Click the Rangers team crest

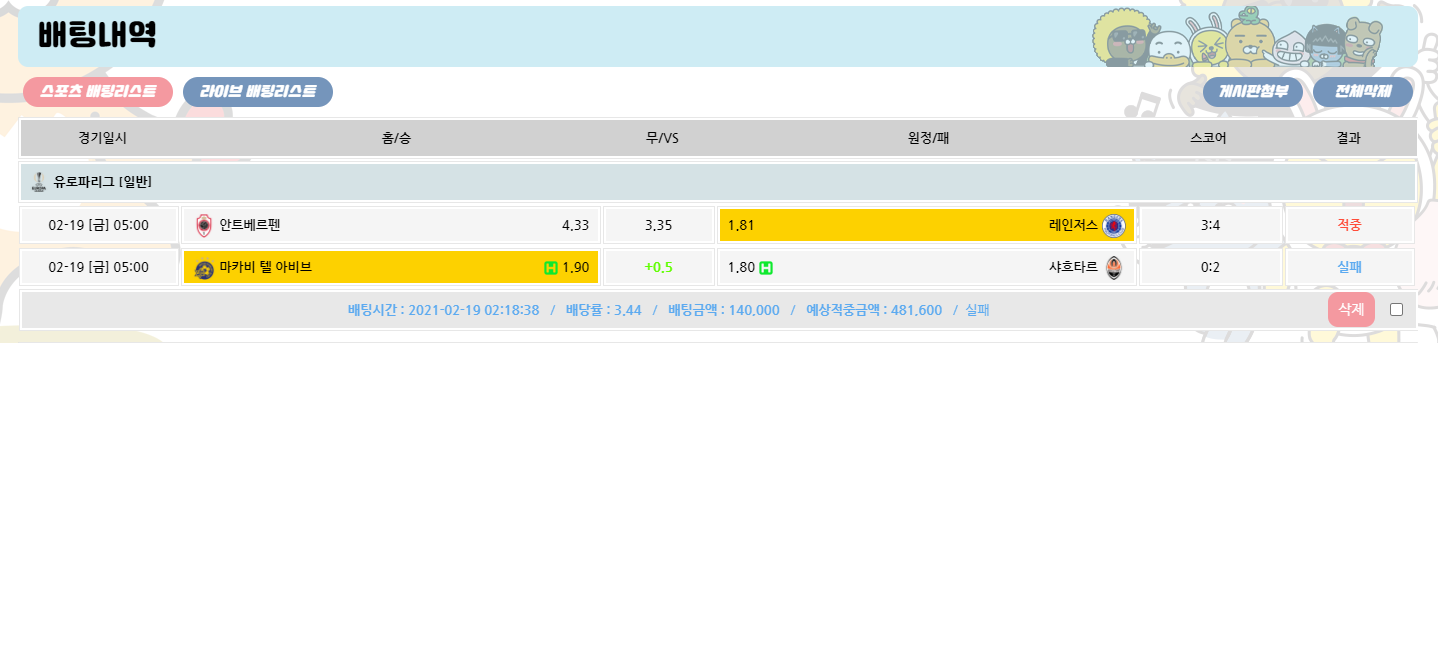[x=1113, y=225]
